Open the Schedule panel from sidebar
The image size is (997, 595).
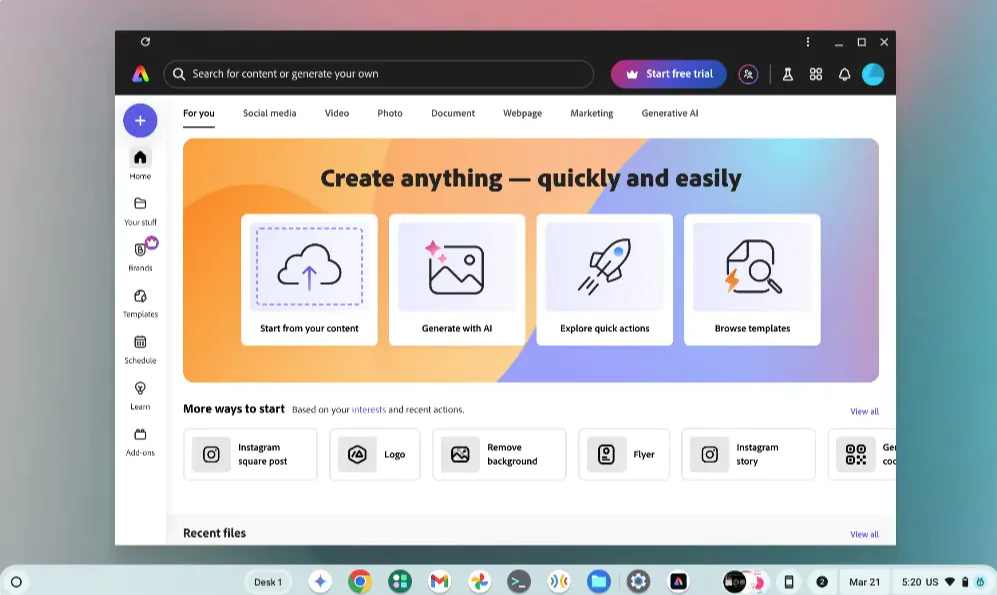click(x=140, y=348)
